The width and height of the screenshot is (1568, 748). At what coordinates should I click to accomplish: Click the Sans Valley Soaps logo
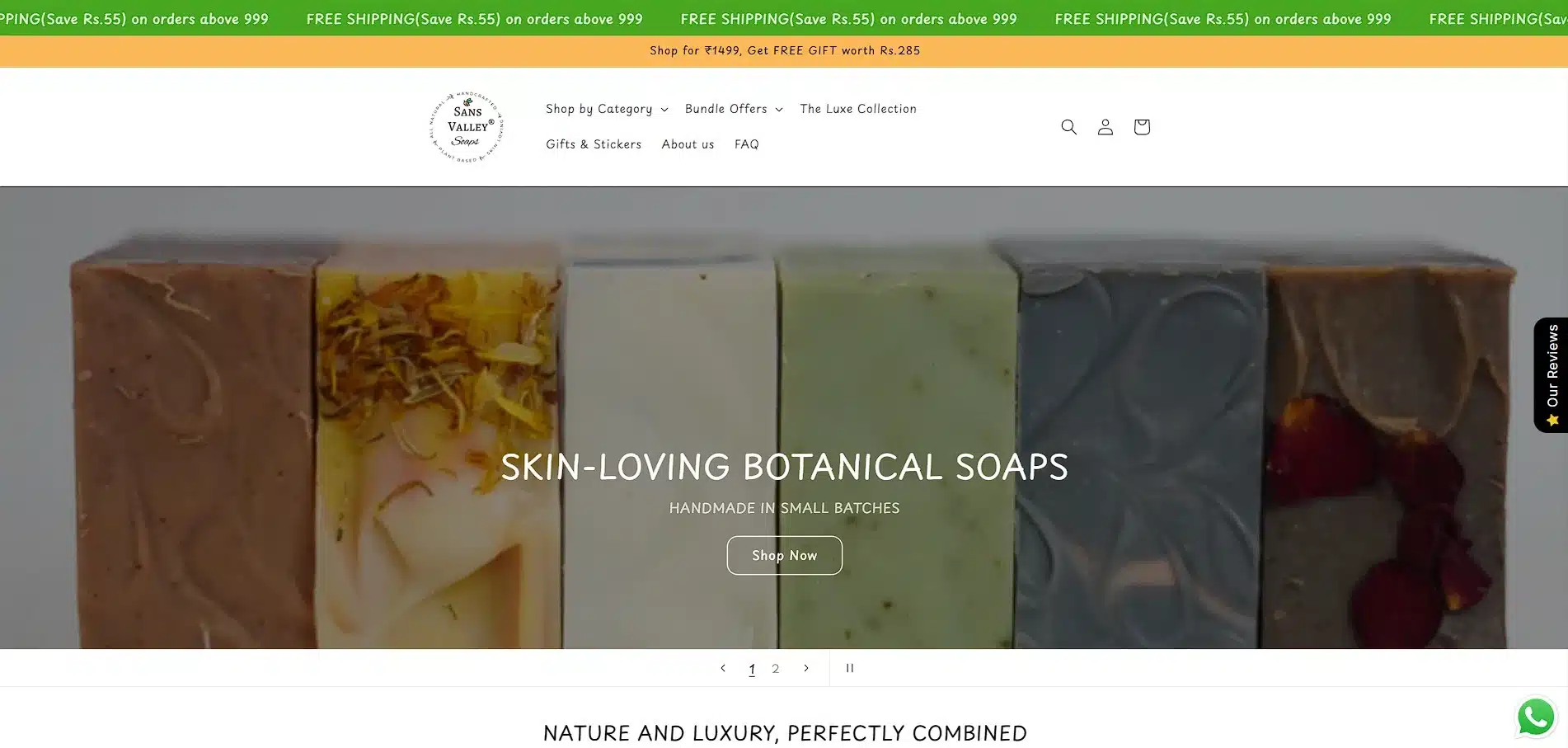click(x=467, y=127)
